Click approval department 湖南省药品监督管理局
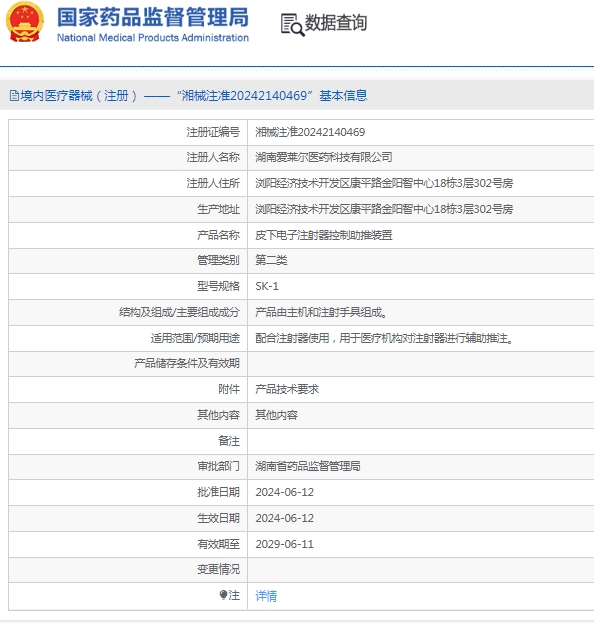594x623 pixels. pos(308,466)
